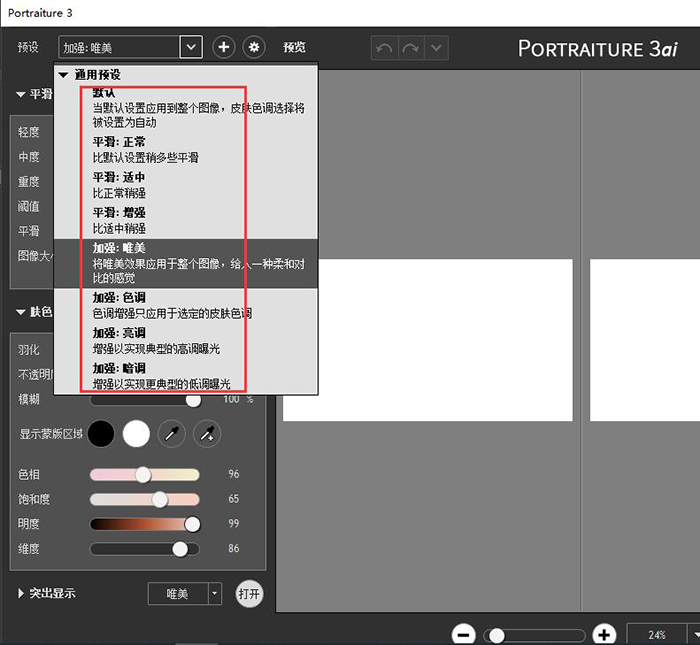
Task: Click the 色相 value 96
Action: tap(234, 474)
